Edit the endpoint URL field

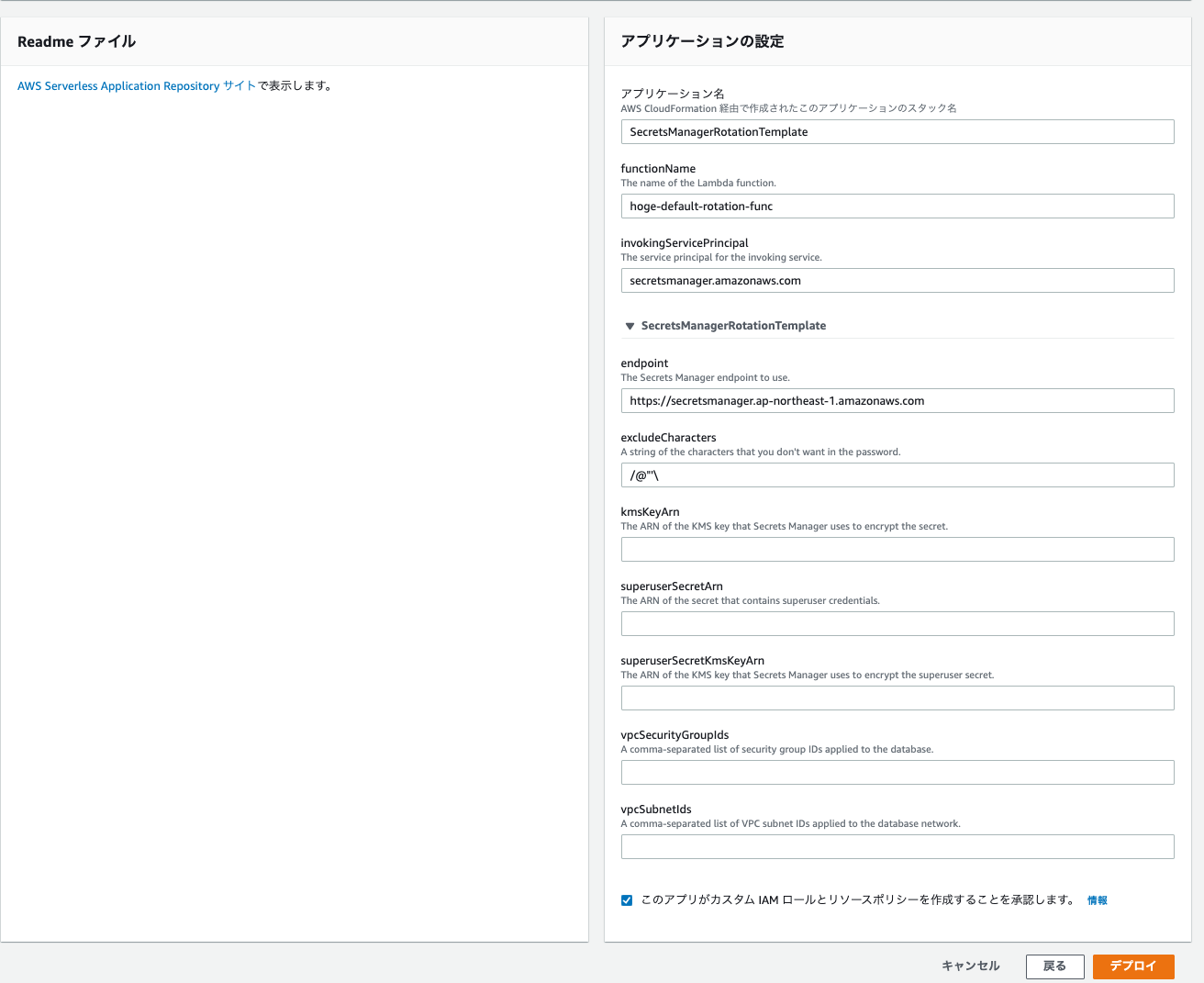(x=897, y=401)
